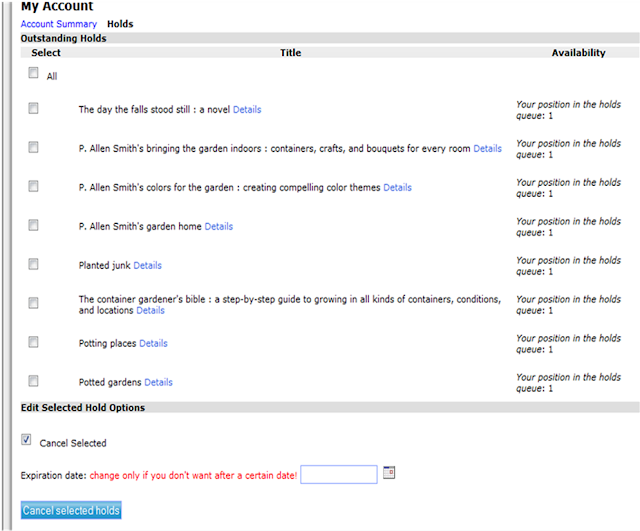
Task: Check the 'Potted gardens' hold checkbox
Action: (33, 381)
